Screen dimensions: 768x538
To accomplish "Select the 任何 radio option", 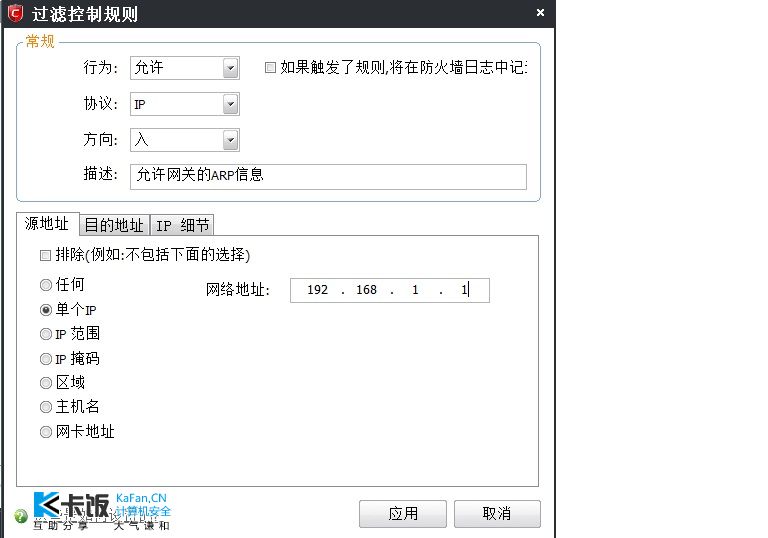I will [x=46, y=285].
